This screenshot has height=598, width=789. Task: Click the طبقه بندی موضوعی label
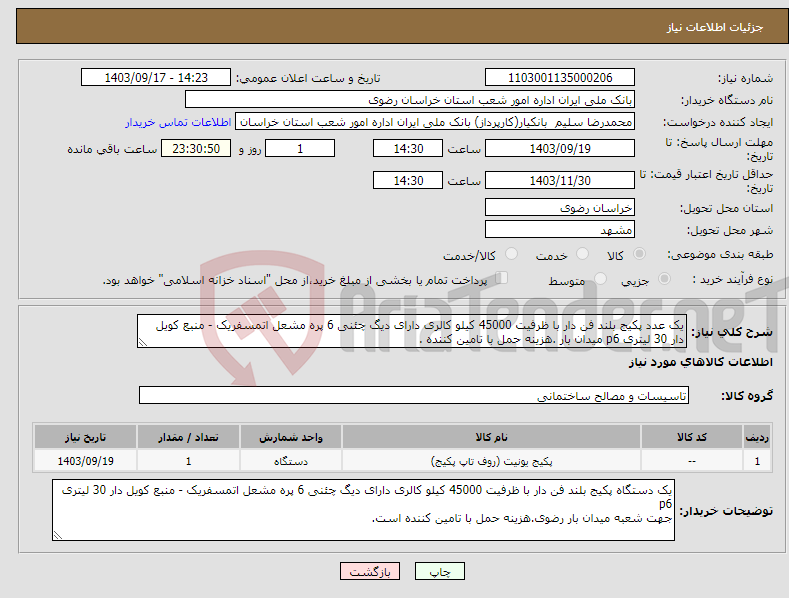click(720, 255)
